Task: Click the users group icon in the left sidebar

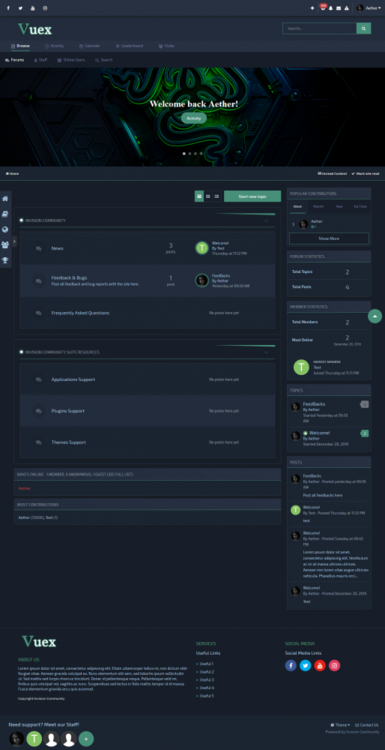Action: click(5, 245)
